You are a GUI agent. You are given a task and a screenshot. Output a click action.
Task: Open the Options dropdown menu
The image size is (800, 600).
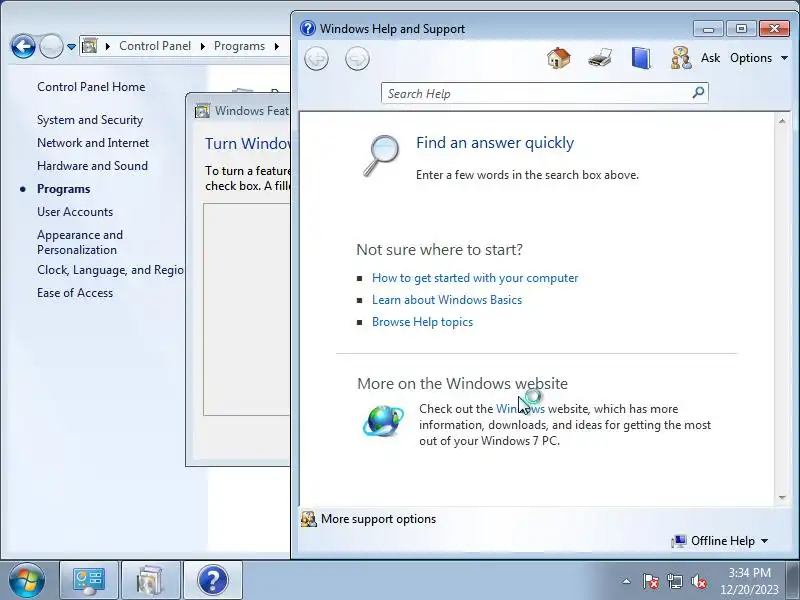[759, 58]
